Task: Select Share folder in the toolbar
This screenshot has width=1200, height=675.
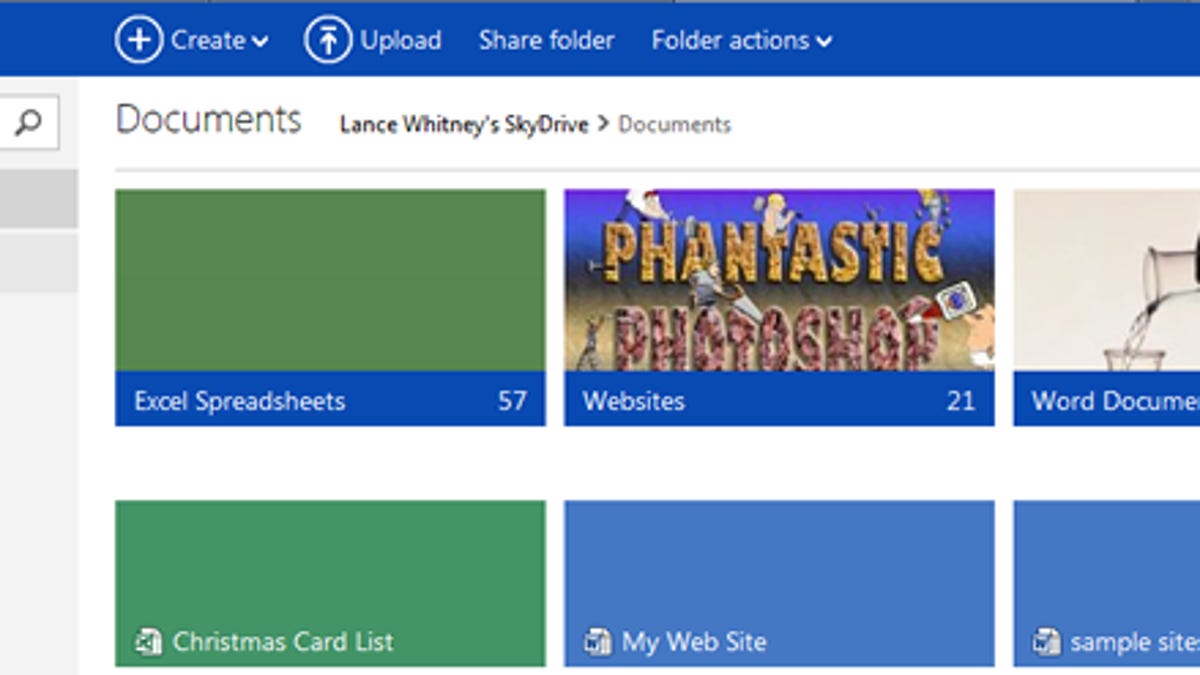Action: pyautogui.click(x=546, y=40)
